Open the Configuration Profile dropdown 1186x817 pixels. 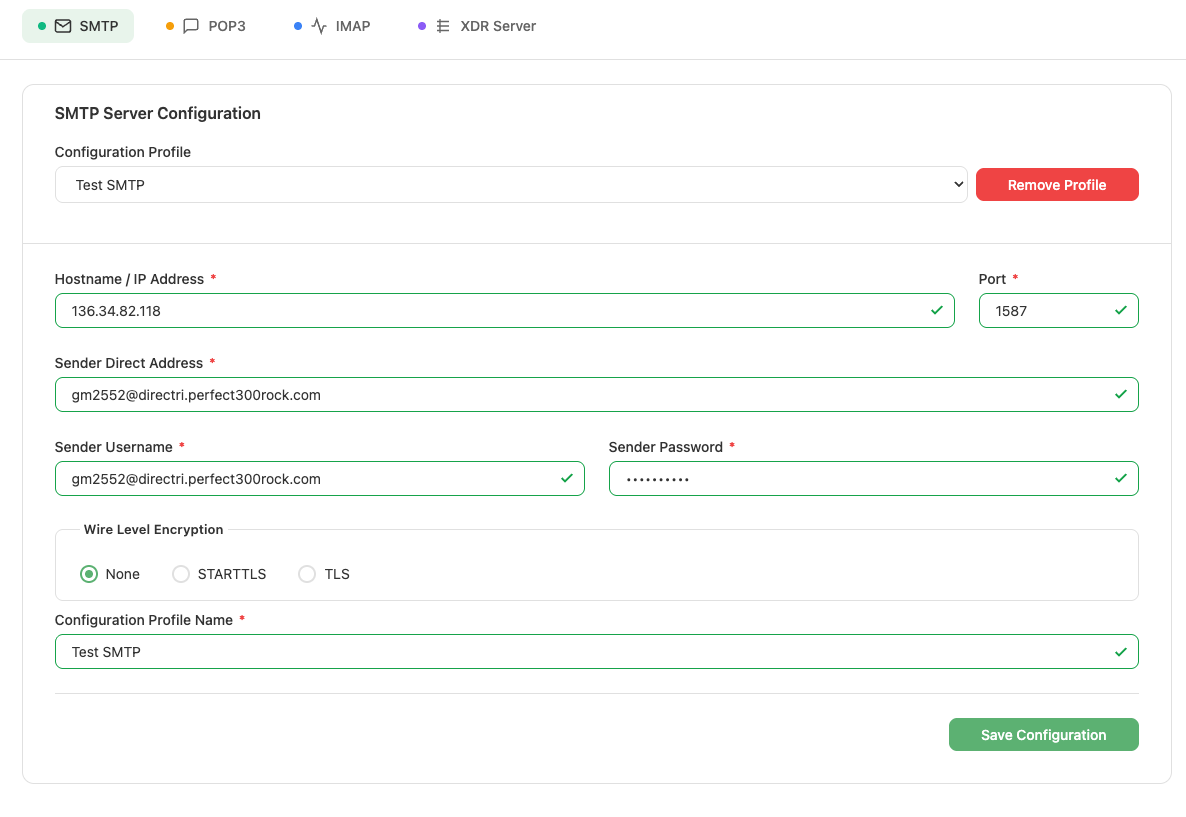[x=511, y=185]
